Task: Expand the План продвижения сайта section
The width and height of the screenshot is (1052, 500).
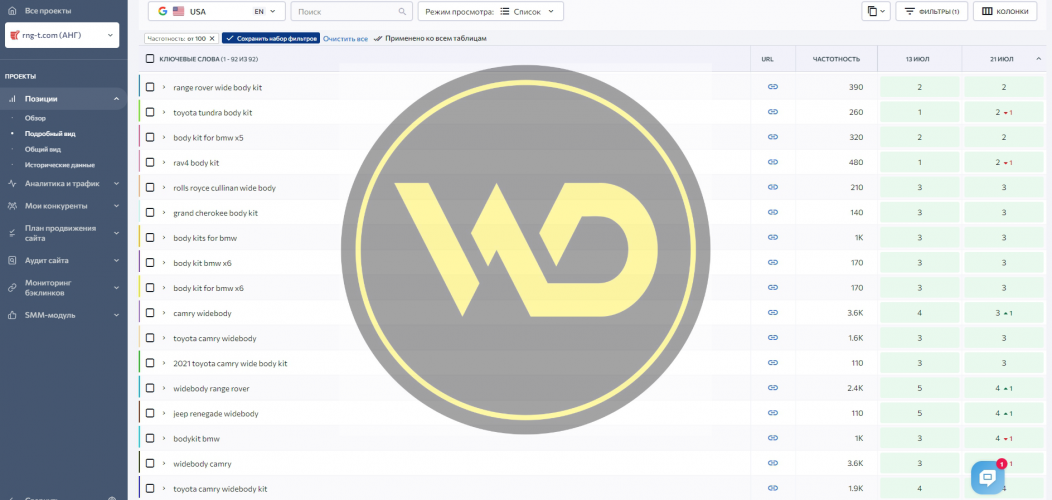Action: pos(116,233)
